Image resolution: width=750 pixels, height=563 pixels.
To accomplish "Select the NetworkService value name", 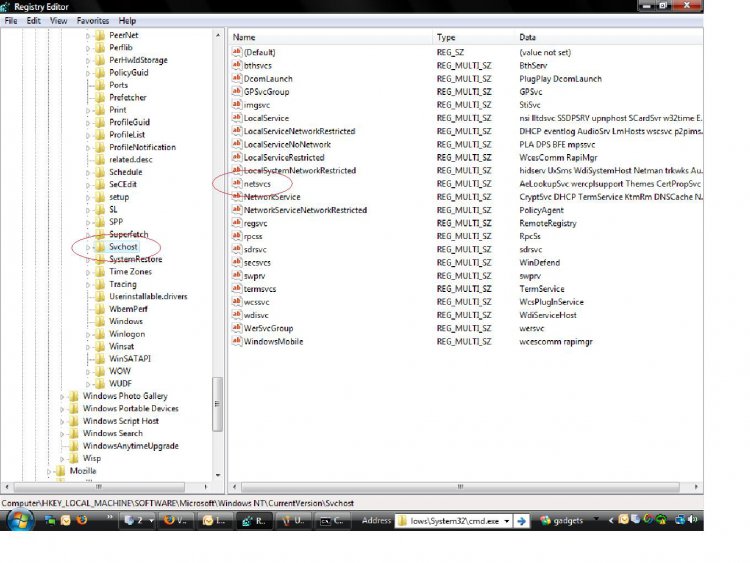I will click(272, 197).
